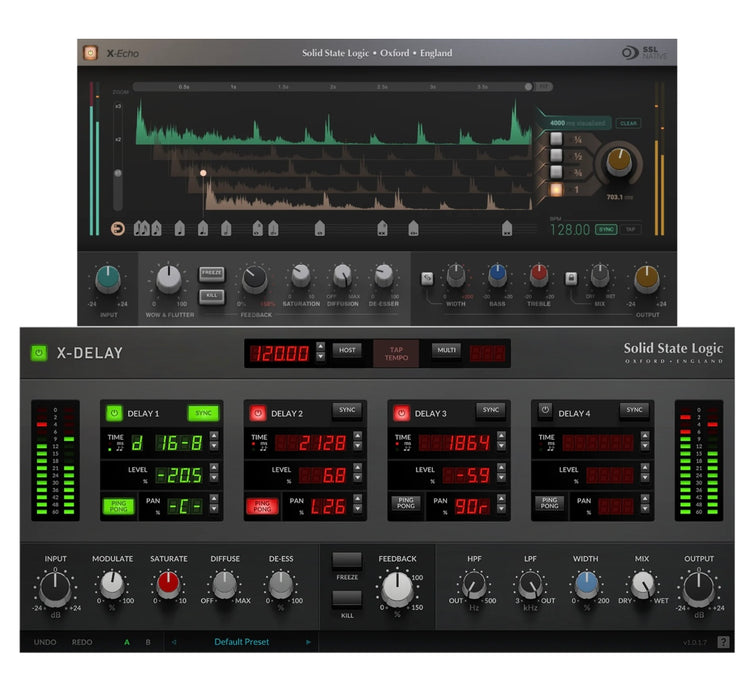Click the MULTI button in X-Delay
Viewport: 754px width, 700px height.
click(x=446, y=350)
